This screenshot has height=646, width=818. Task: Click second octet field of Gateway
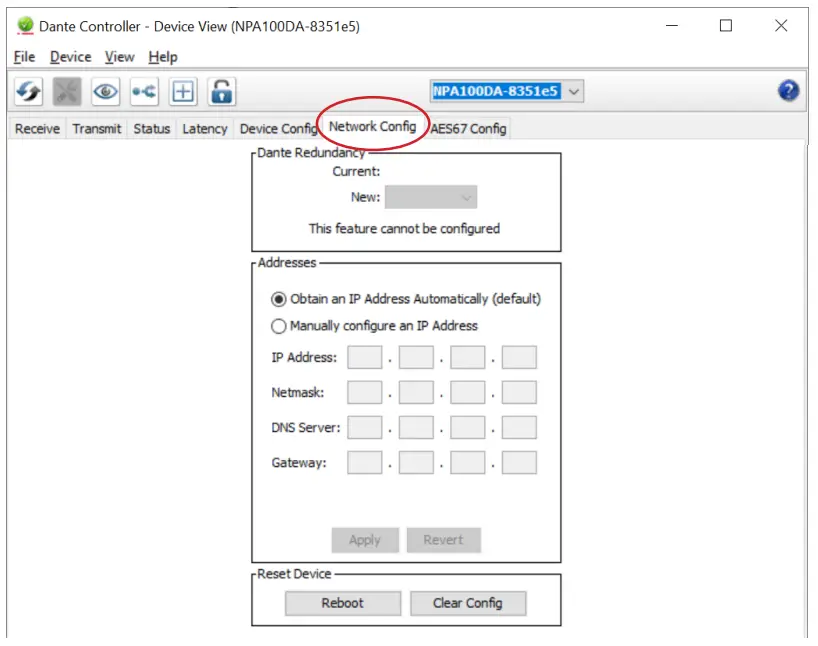click(x=416, y=463)
